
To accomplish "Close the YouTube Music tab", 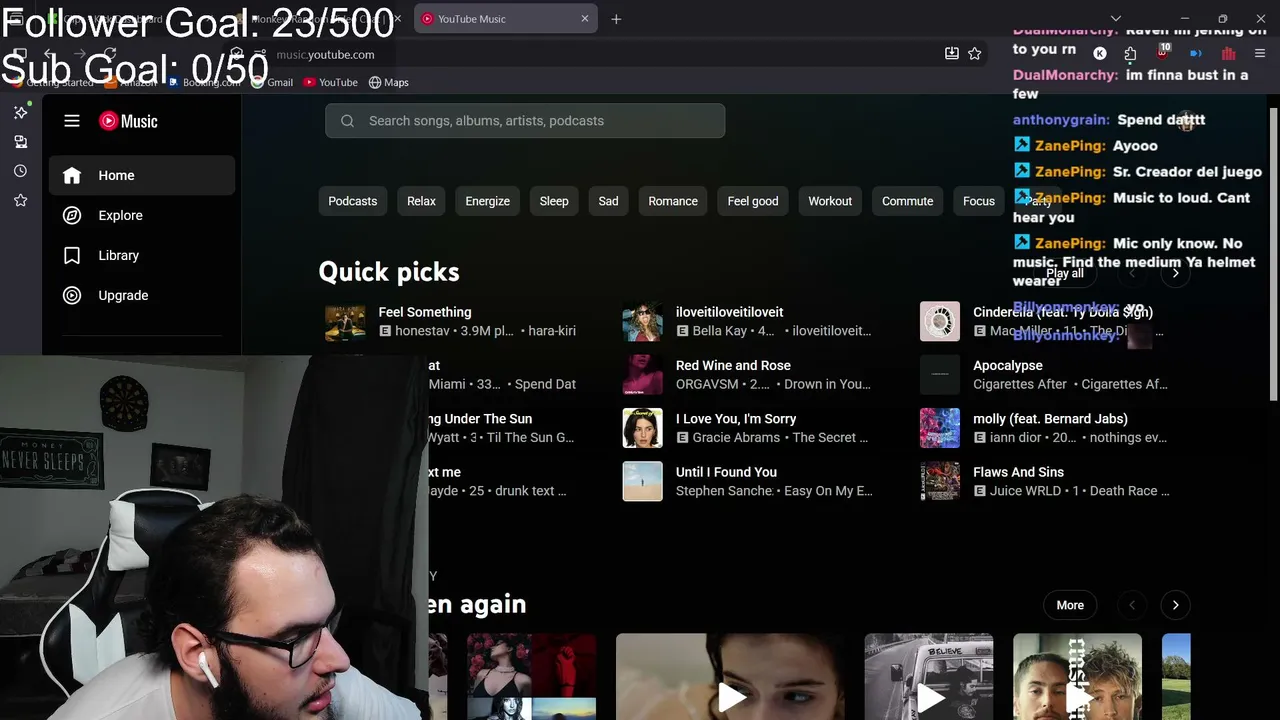I will (585, 19).
